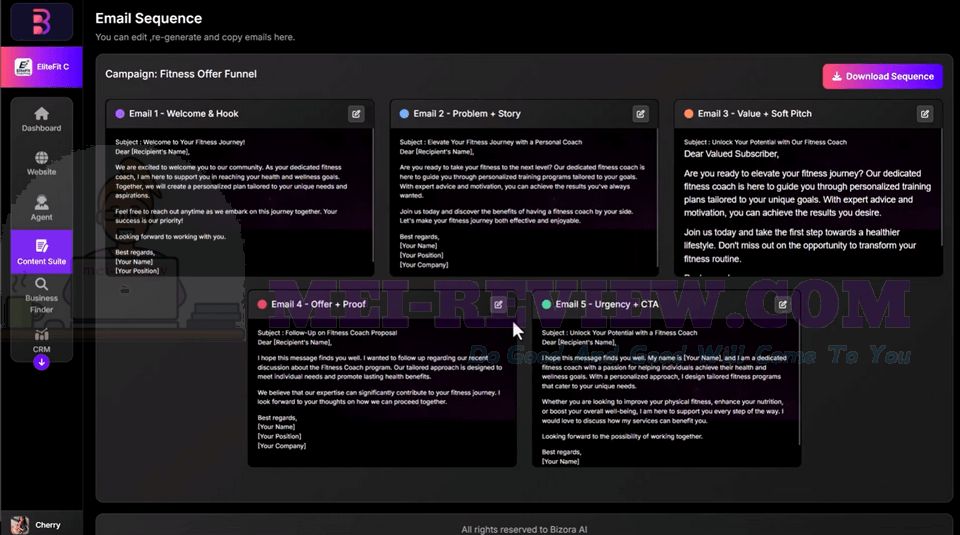Click the purple dot on Email 1
This screenshot has height=535, width=960.
click(120, 114)
